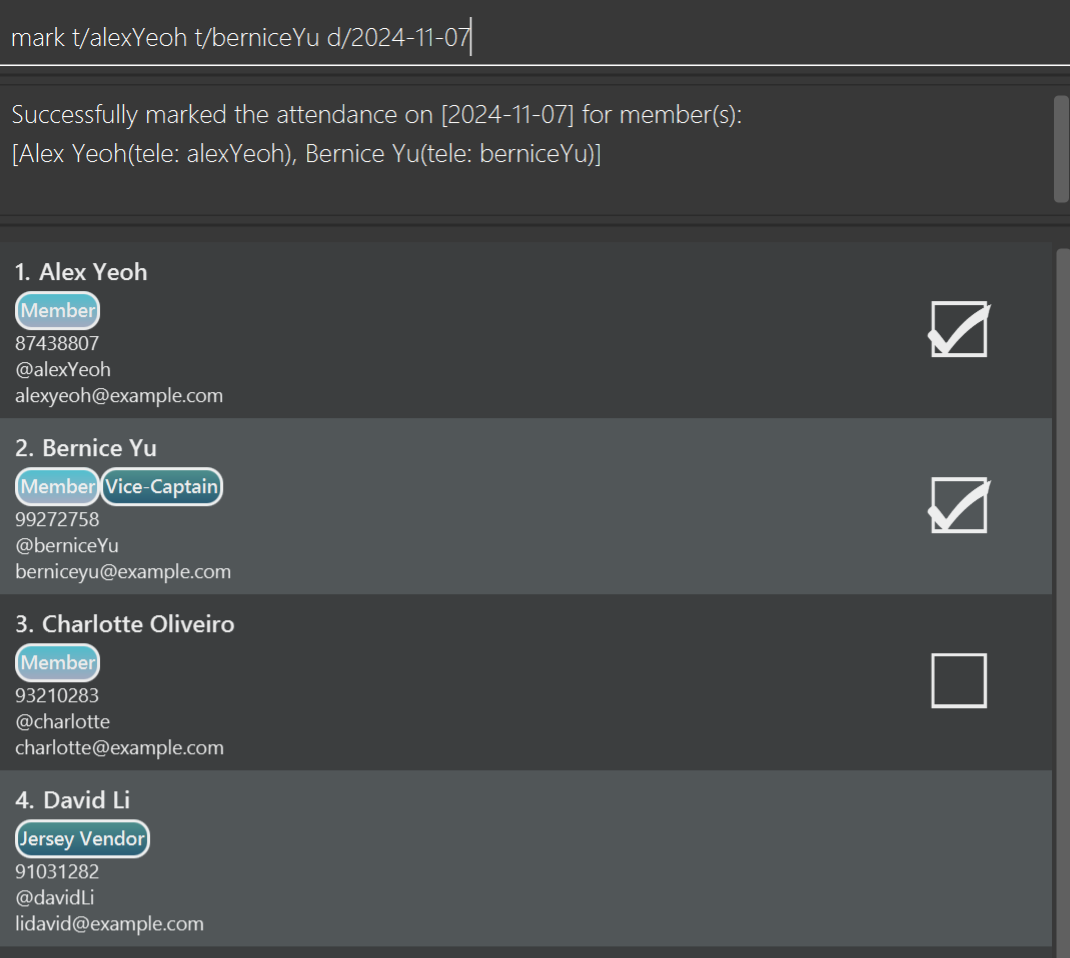Click Alex Yeoh's Member tag
The width and height of the screenshot is (1070, 958).
click(58, 311)
